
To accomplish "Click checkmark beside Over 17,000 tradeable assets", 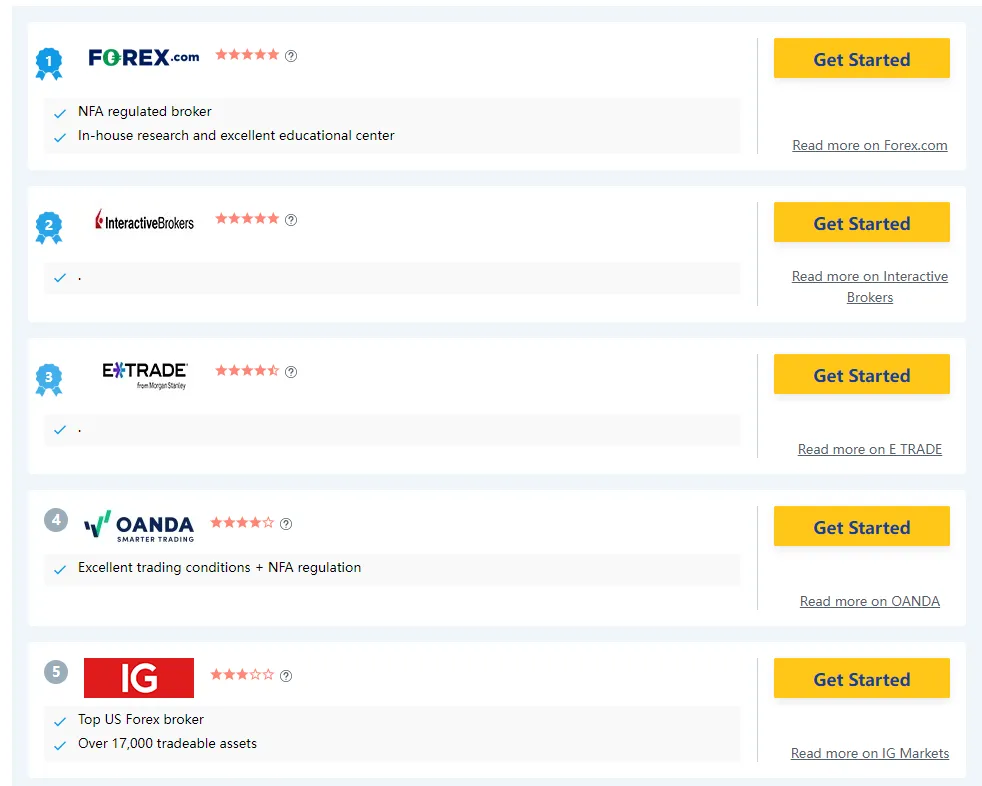I will point(59,745).
